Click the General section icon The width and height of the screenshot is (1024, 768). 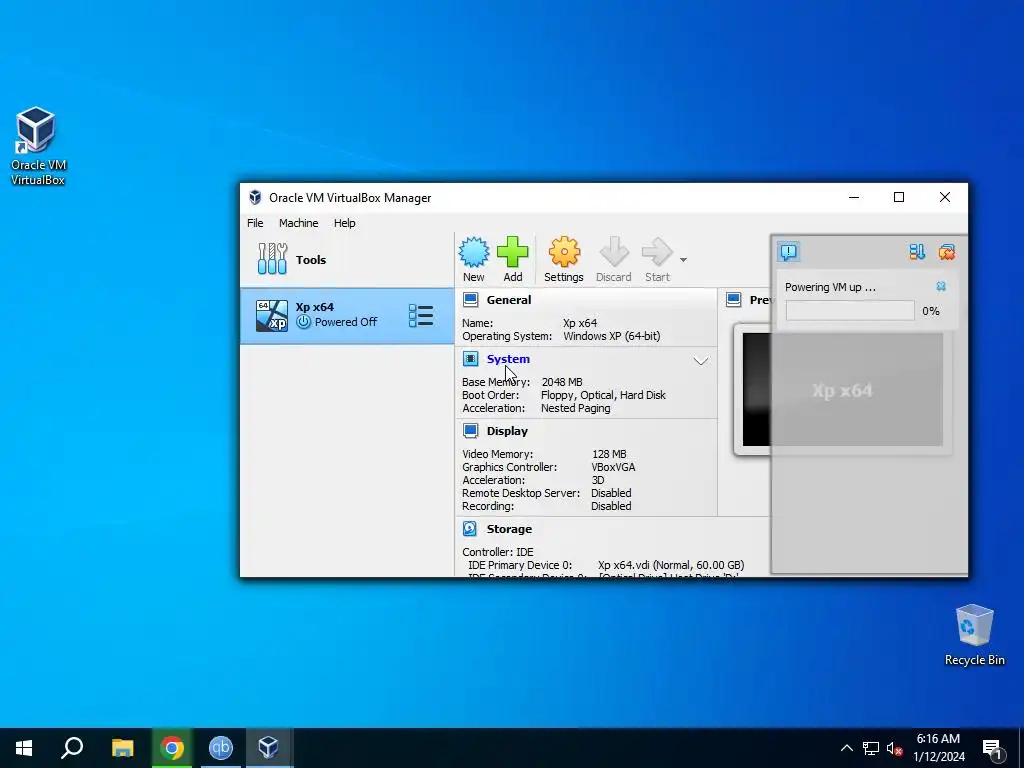[470, 300]
